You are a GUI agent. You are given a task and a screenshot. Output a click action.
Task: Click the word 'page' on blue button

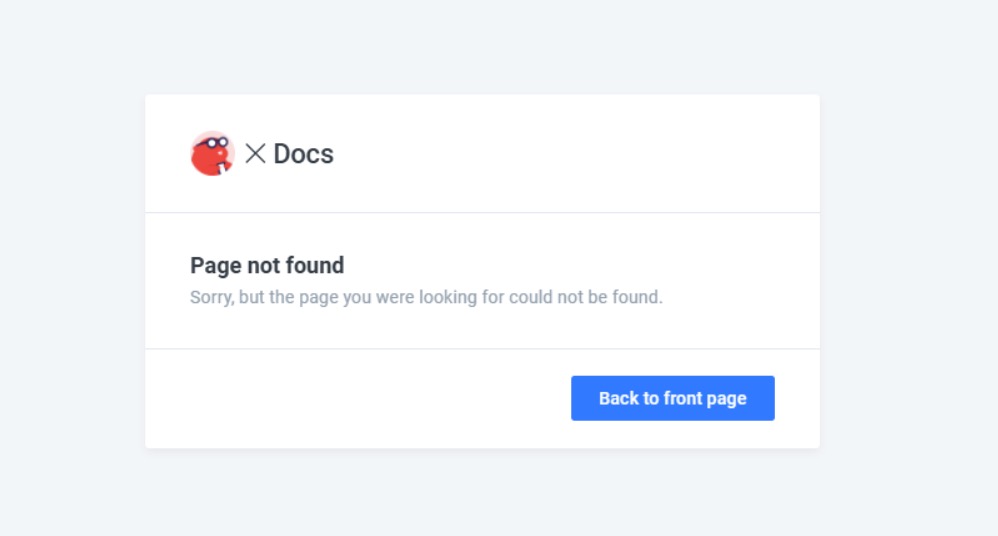pyautogui.click(x=726, y=399)
